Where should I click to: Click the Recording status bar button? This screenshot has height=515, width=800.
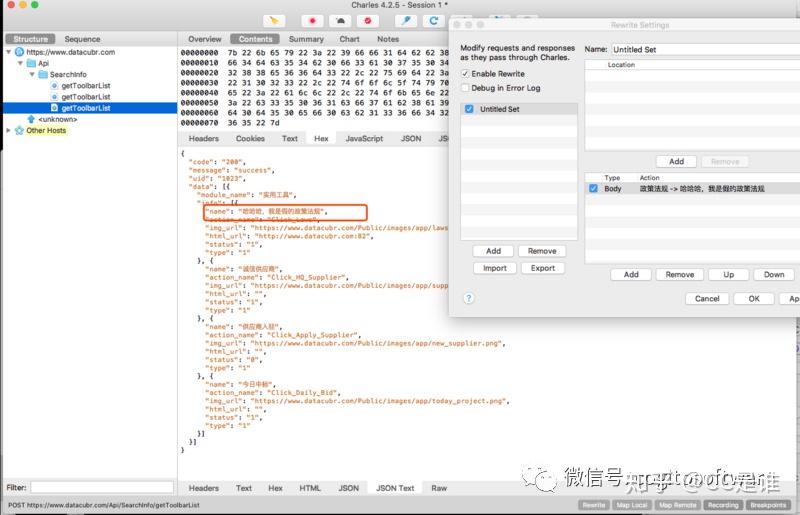723,505
